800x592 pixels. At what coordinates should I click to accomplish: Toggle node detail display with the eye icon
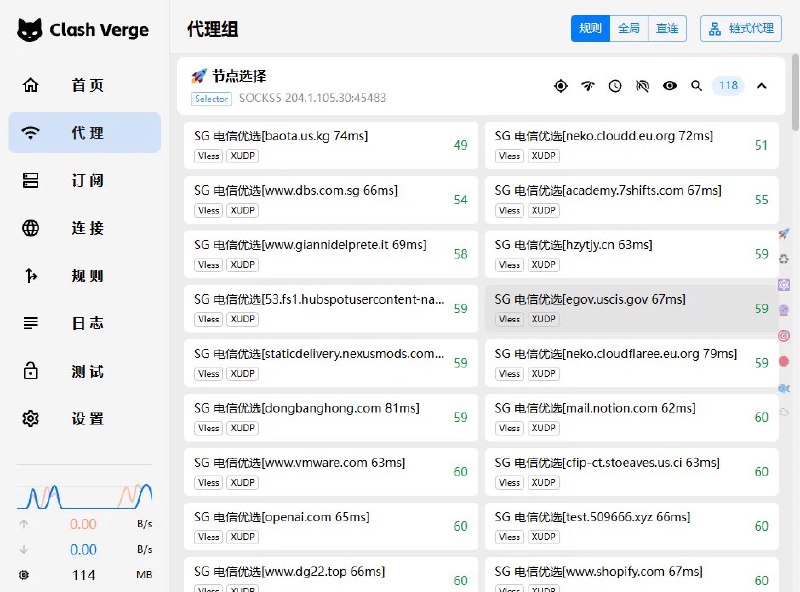tap(670, 86)
